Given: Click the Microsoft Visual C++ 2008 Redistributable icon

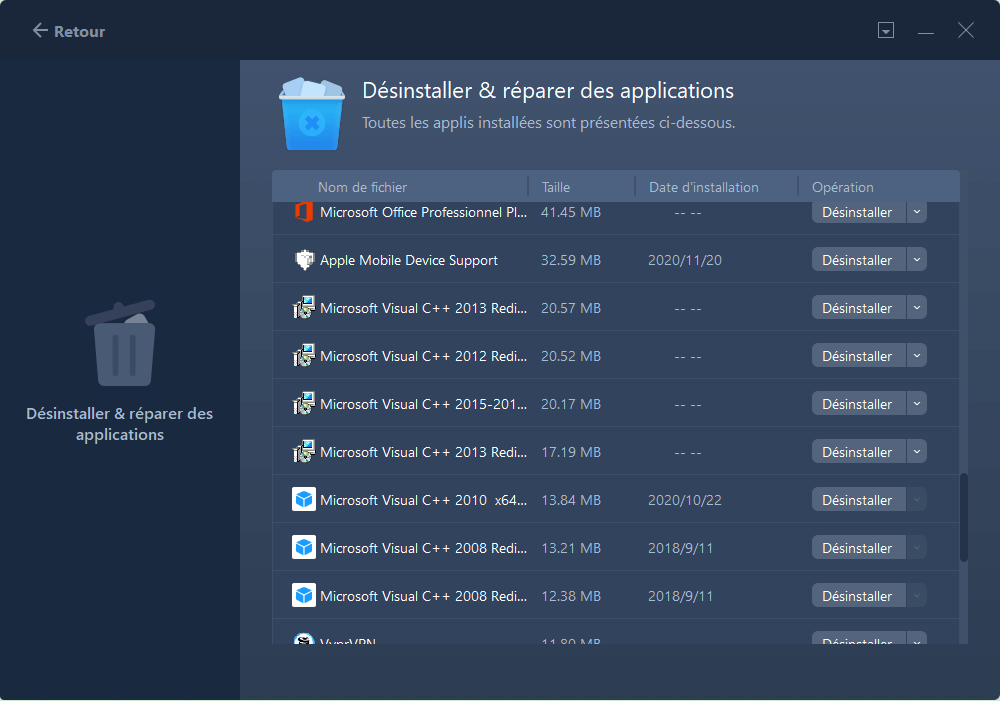Looking at the screenshot, I should click(x=303, y=547).
